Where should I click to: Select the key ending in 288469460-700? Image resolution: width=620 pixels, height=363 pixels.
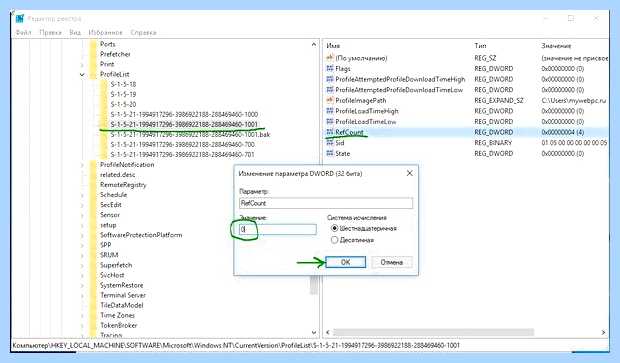(182, 145)
